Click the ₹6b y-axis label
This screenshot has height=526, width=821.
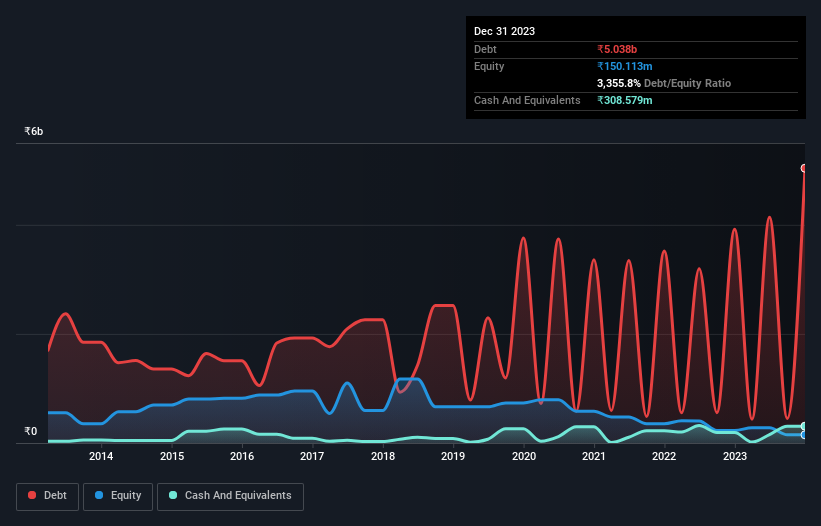34,131
